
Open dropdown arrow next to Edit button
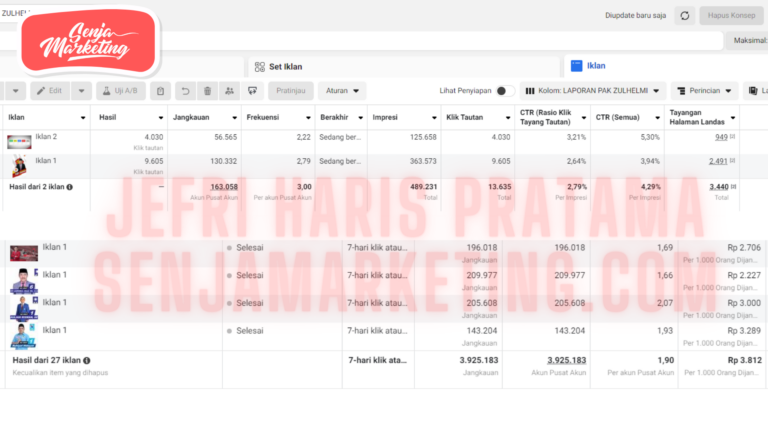point(80,91)
